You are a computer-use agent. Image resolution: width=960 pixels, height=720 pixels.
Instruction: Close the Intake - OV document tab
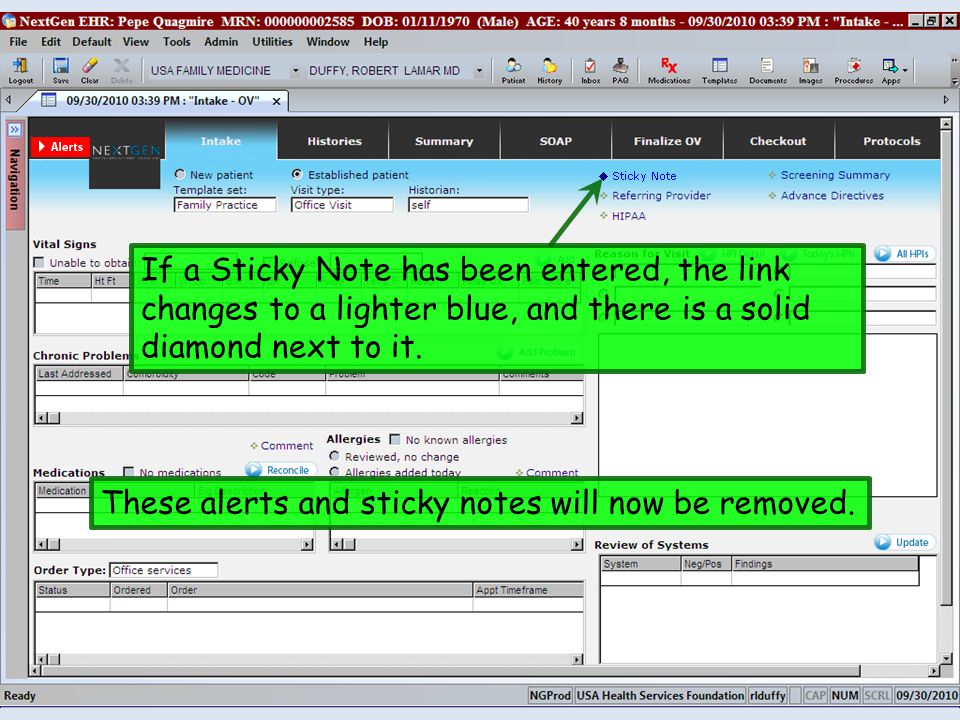click(x=277, y=102)
